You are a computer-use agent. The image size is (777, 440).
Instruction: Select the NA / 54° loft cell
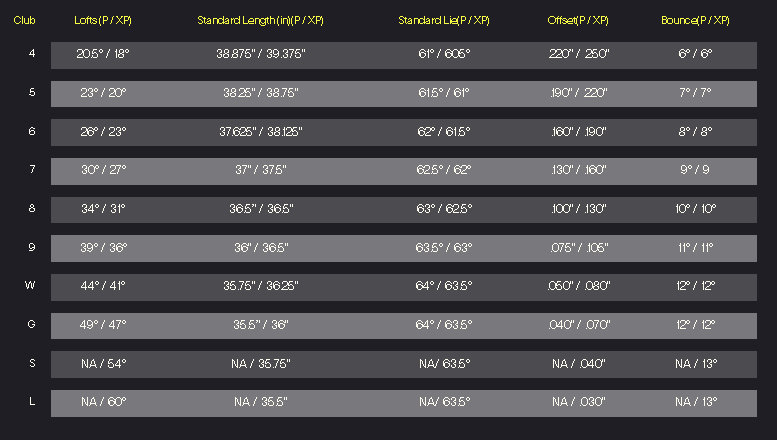(x=104, y=364)
